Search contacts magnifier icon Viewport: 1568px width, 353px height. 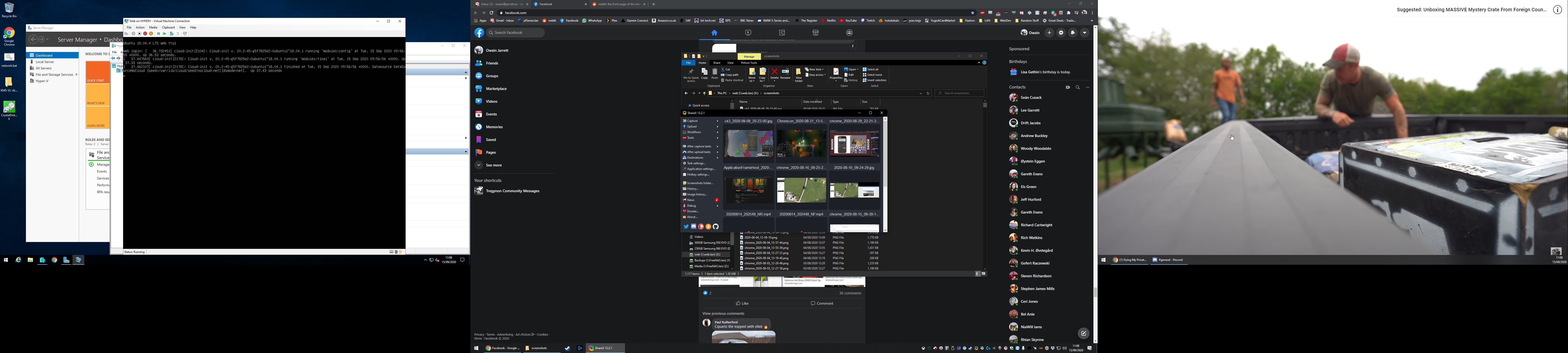pyautogui.click(x=1078, y=87)
